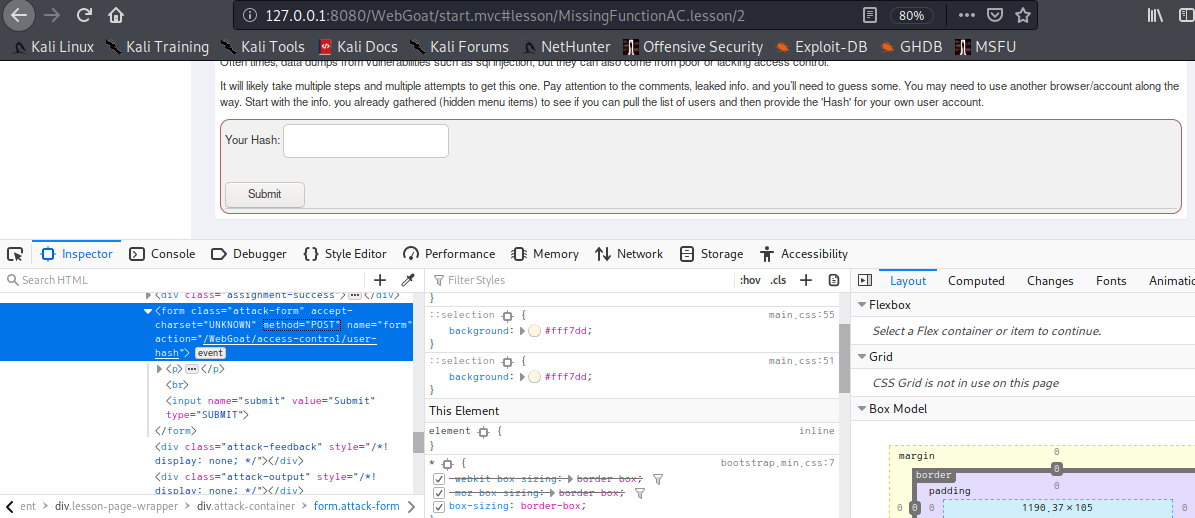This screenshot has height=518, width=1195.
Task: Bookmark this page with star icon
Action: tap(1023, 15)
